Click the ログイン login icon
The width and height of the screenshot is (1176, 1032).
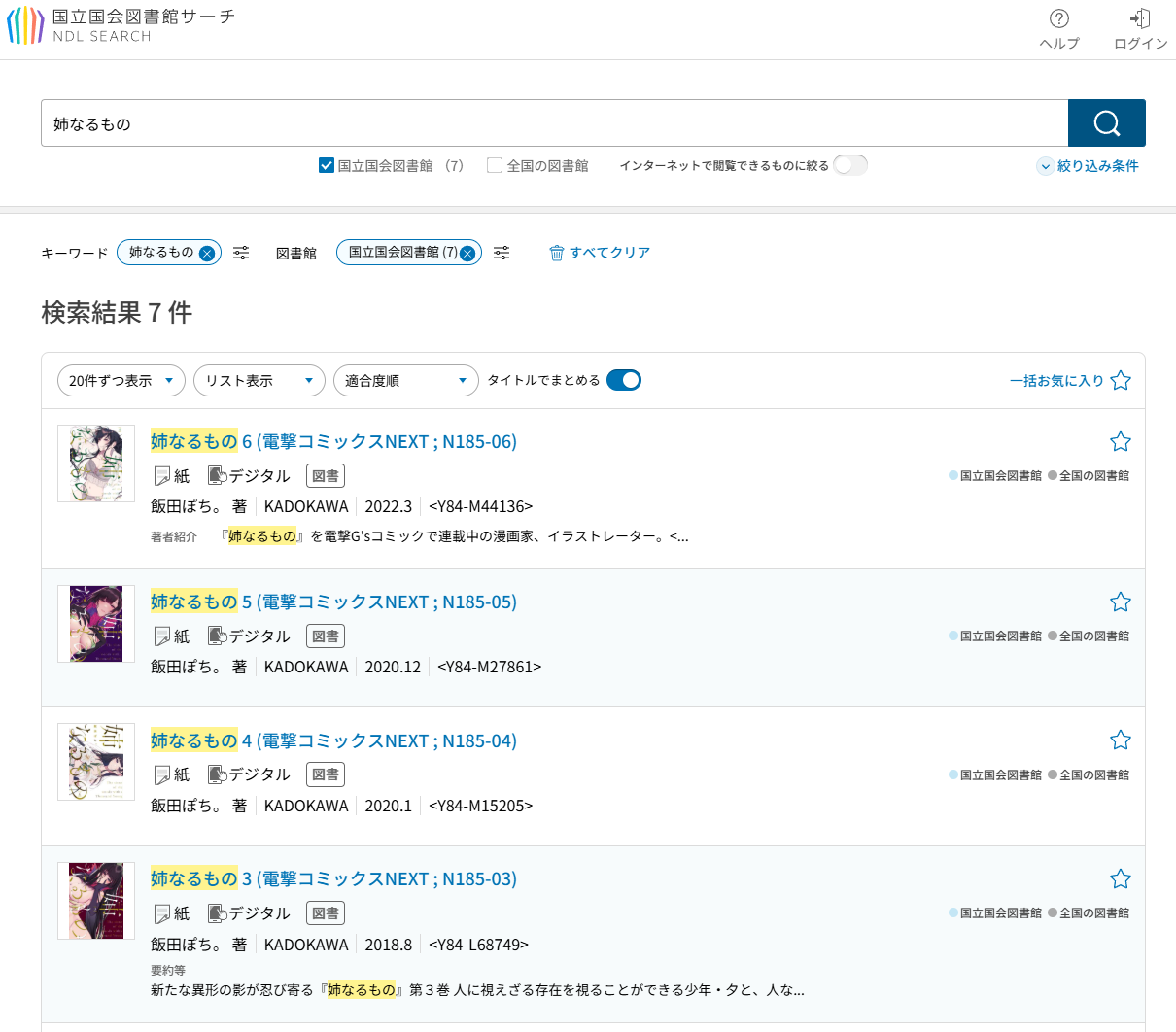1140,19
